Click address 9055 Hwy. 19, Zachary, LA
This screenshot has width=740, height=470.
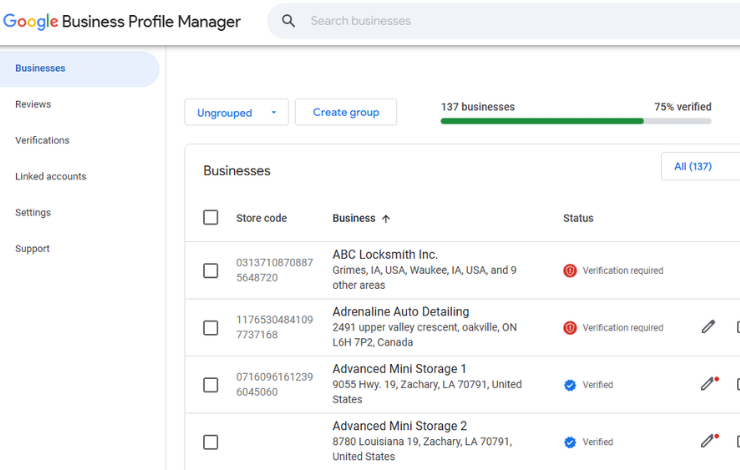(427, 392)
